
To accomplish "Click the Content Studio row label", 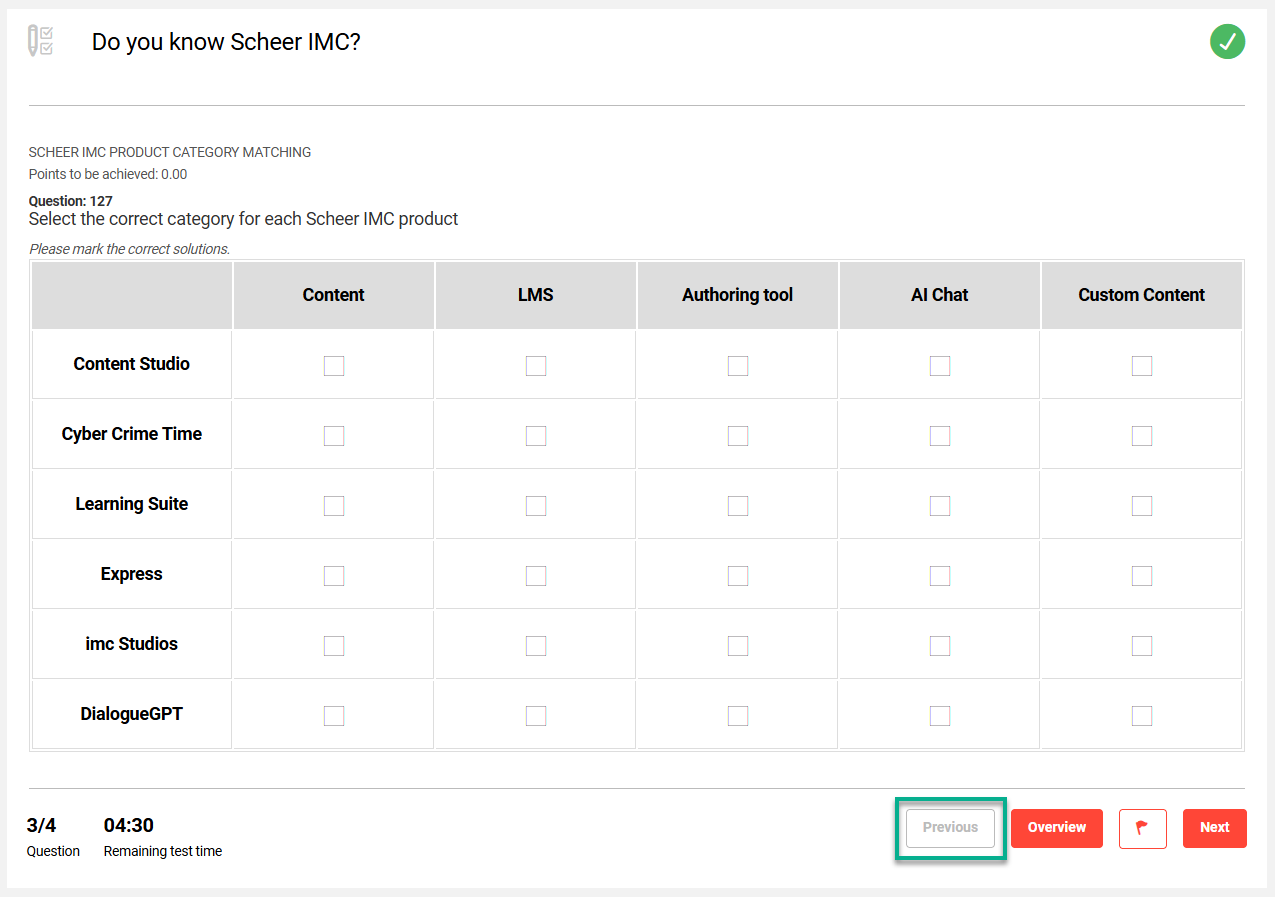I will tap(132, 364).
